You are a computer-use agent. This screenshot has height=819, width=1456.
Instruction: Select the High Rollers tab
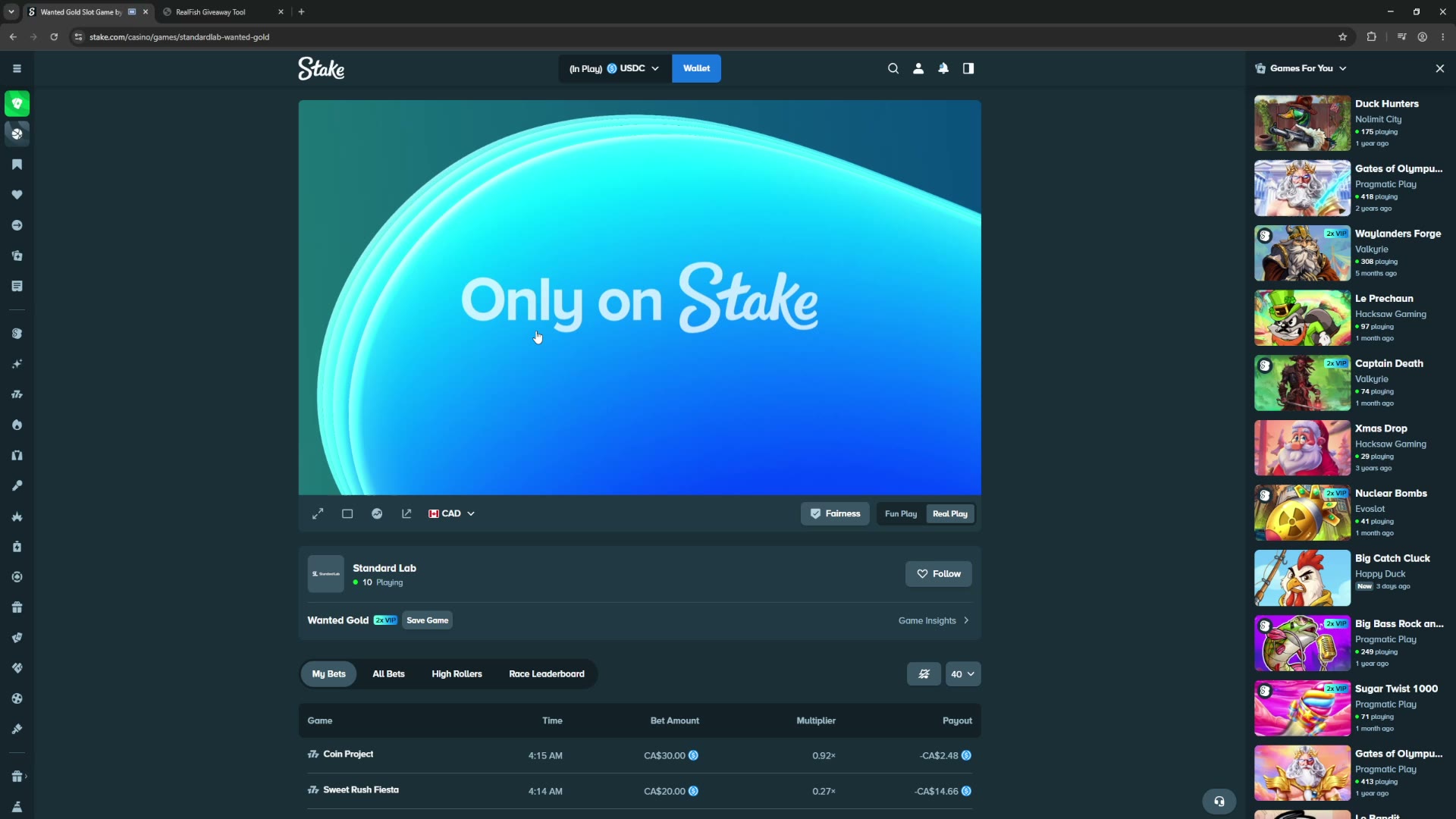click(457, 674)
